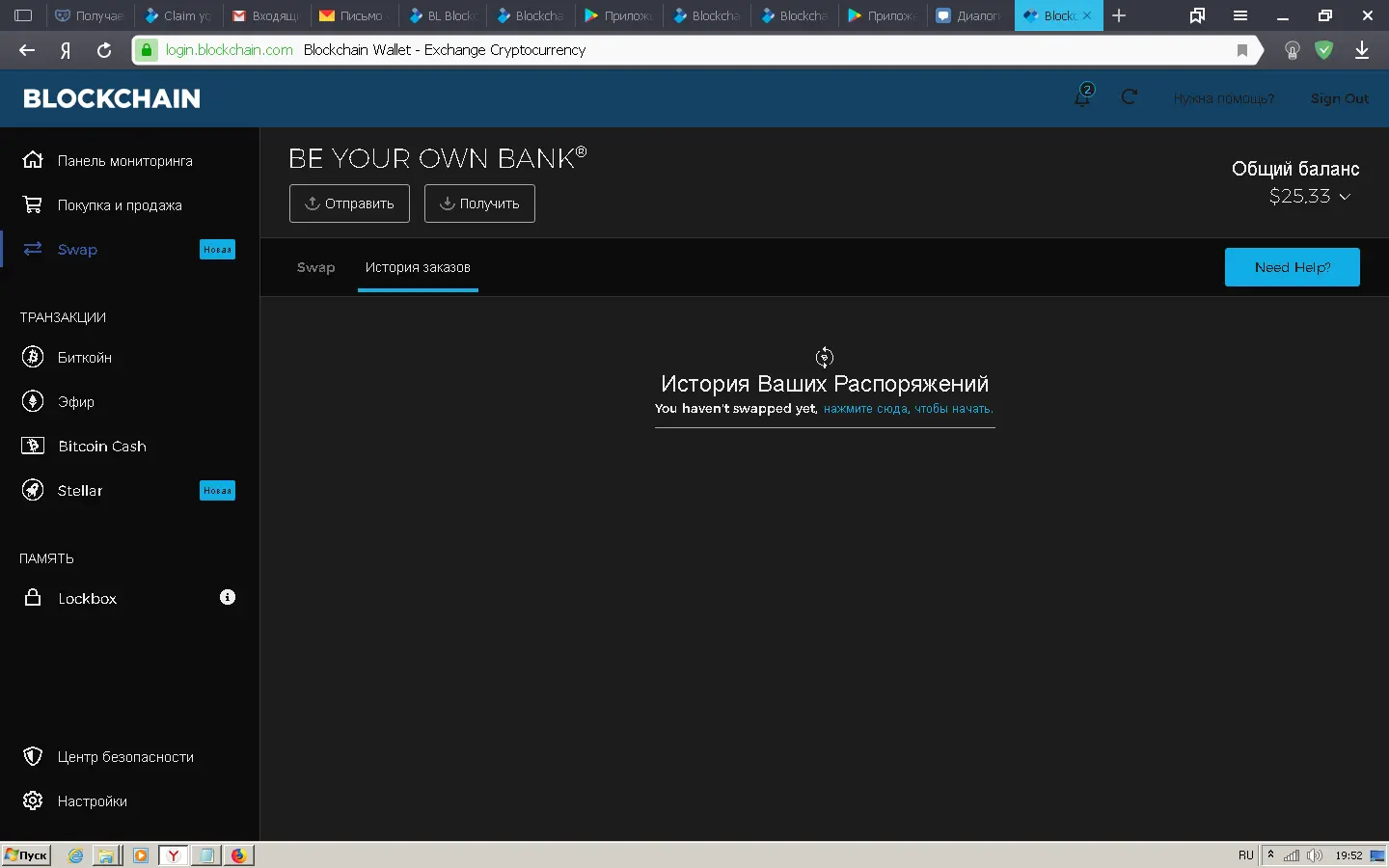Close the active Blockchain tab
1389x868 pixels.
click(x=1087, y=15)
